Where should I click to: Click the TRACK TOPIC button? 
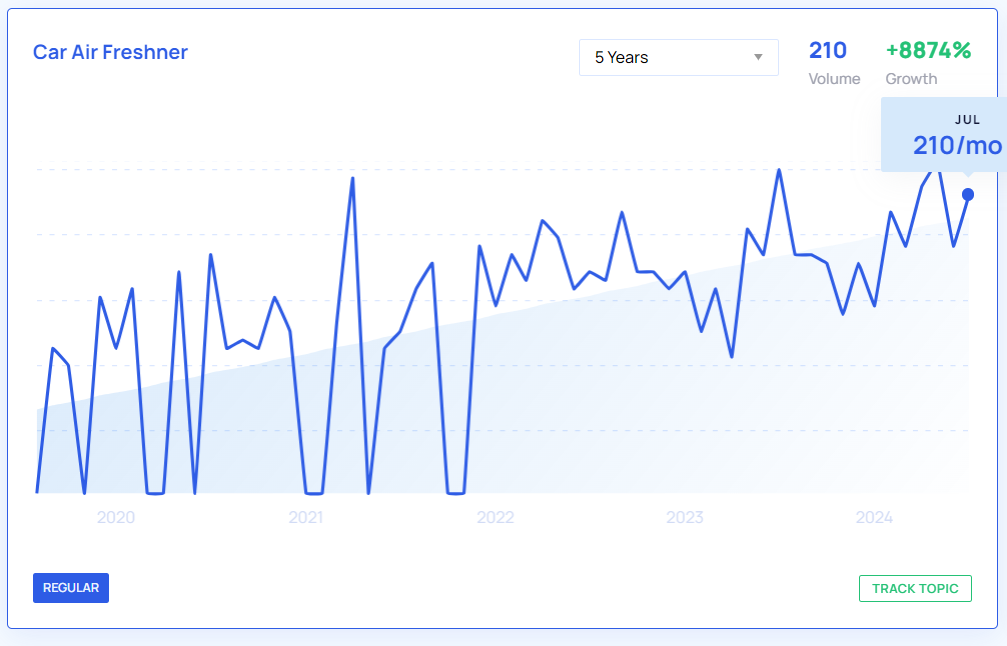coord(915,588)
